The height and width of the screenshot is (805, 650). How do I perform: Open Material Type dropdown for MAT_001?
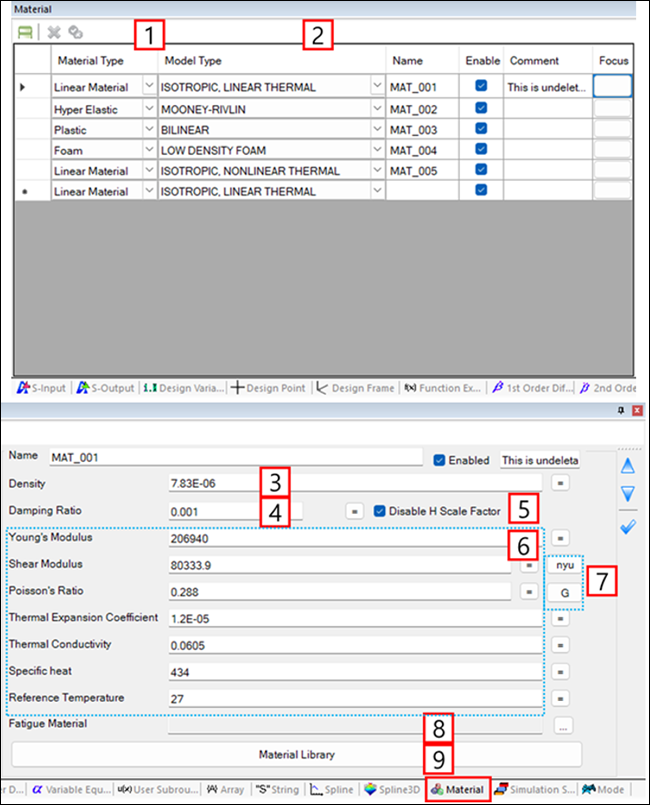(x=149, y=86)
